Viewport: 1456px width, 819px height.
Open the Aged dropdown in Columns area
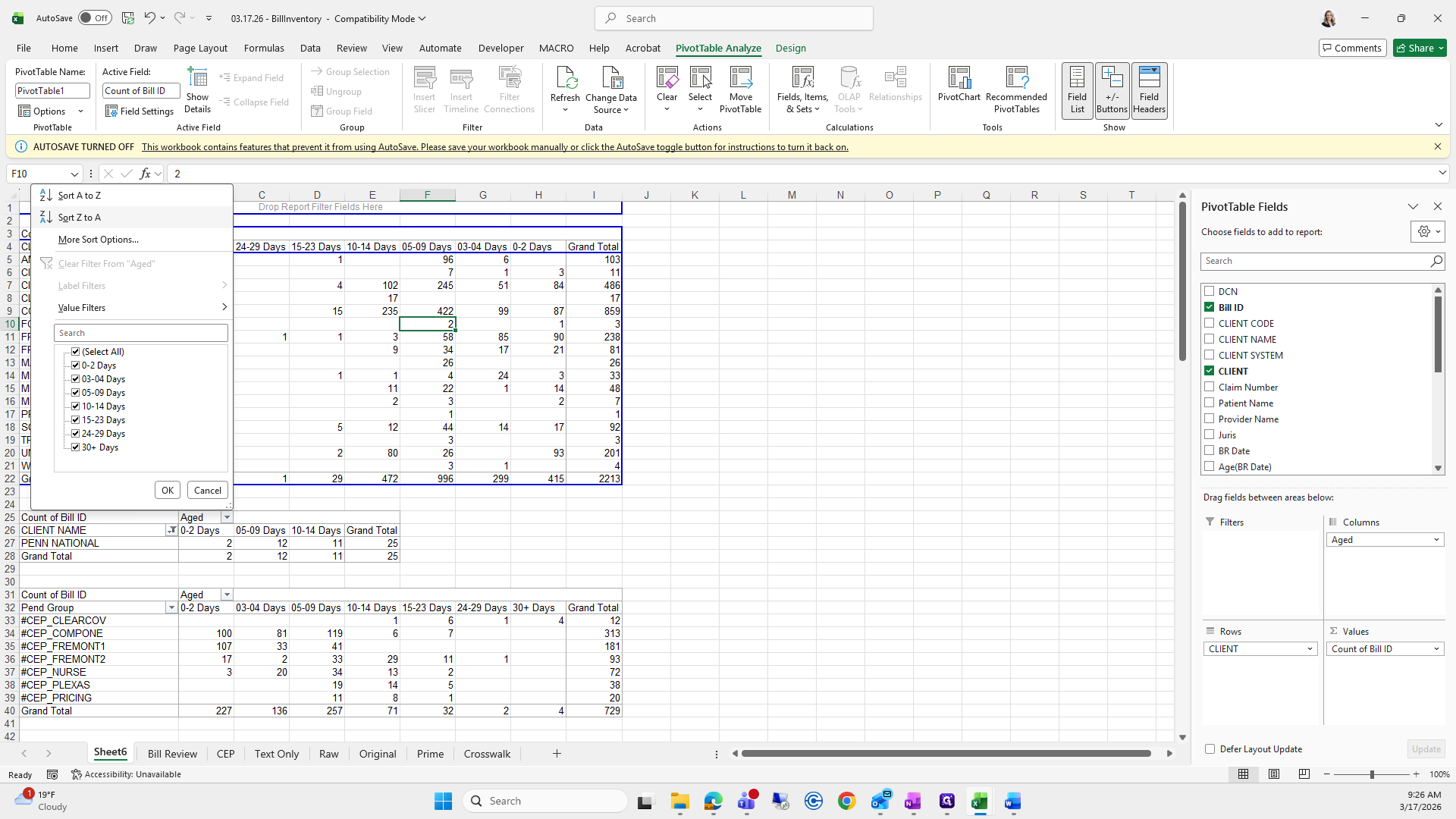[x=1436, y=540]
